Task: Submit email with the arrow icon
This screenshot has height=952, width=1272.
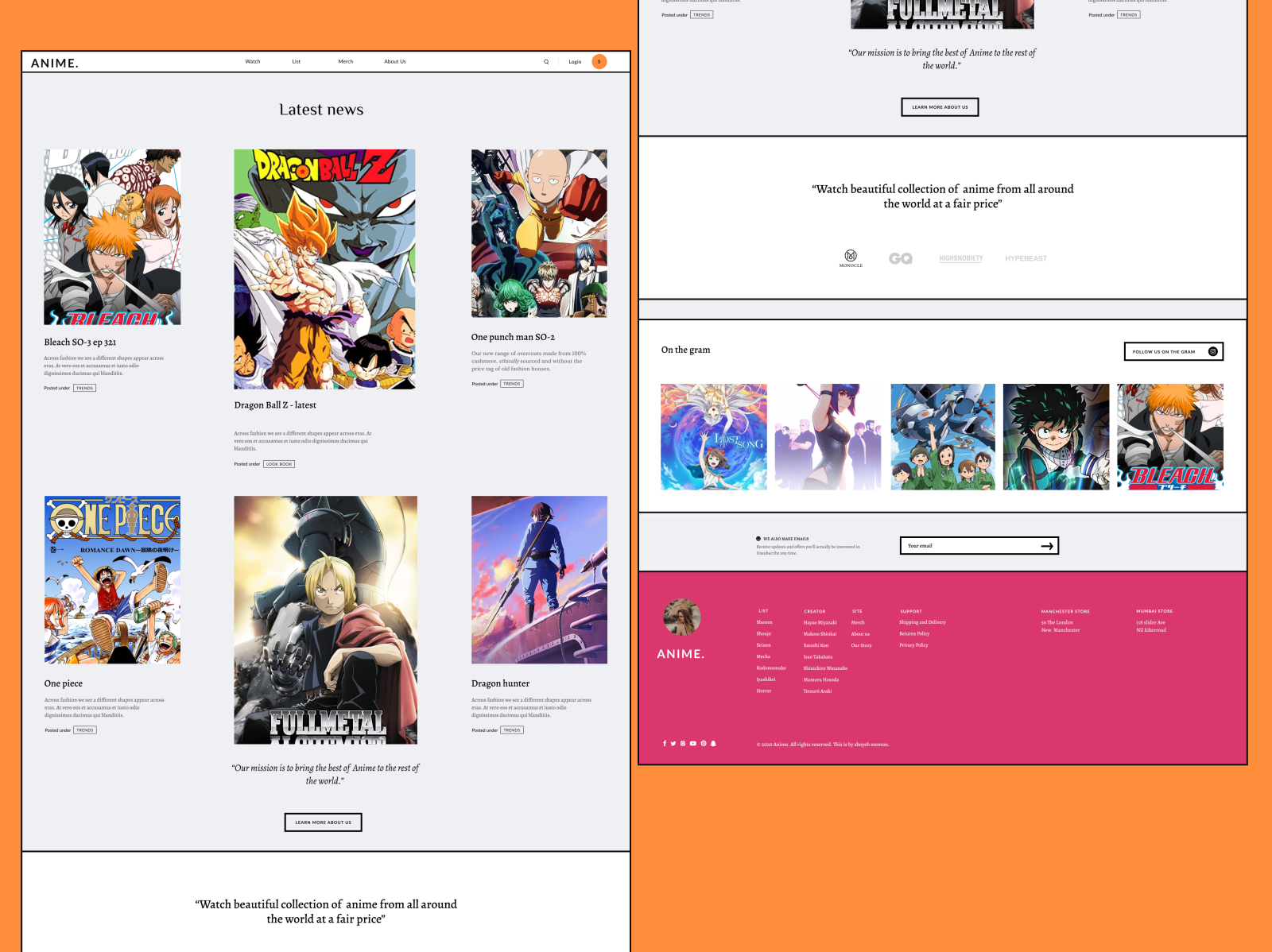Action: [1047, 546]
